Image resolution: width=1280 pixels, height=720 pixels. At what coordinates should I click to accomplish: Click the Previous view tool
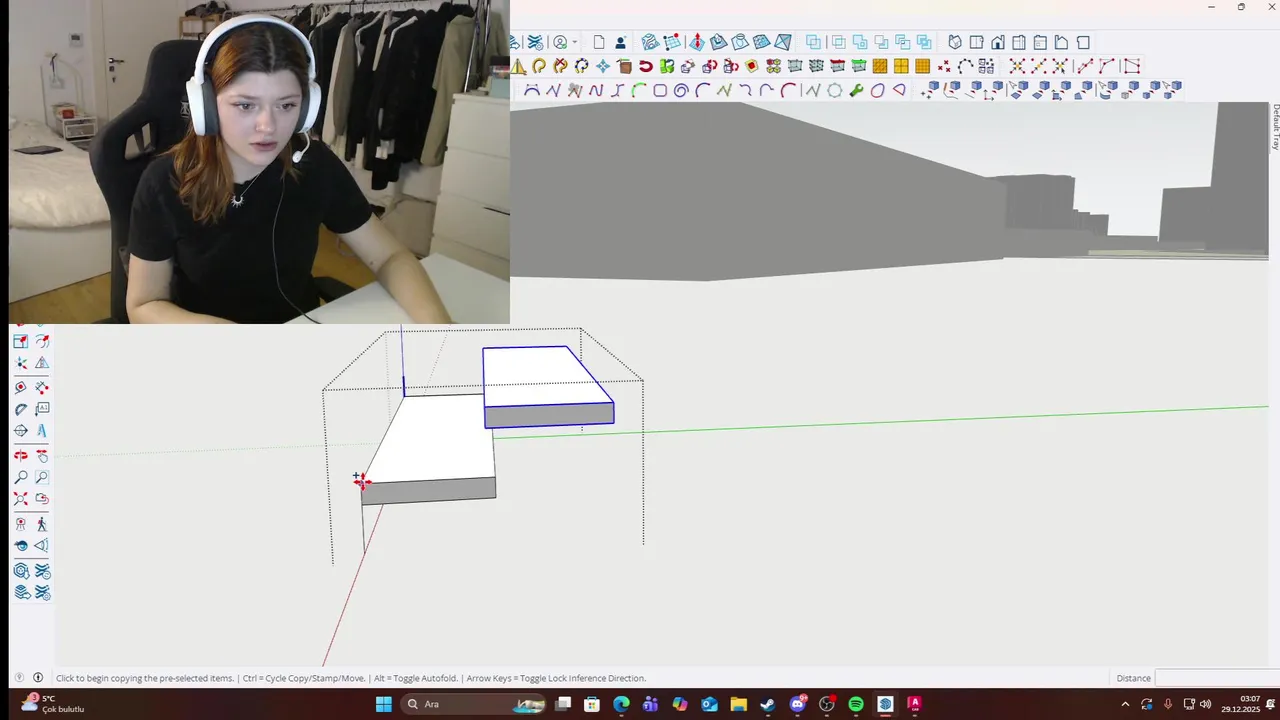[x=42, y=499]
